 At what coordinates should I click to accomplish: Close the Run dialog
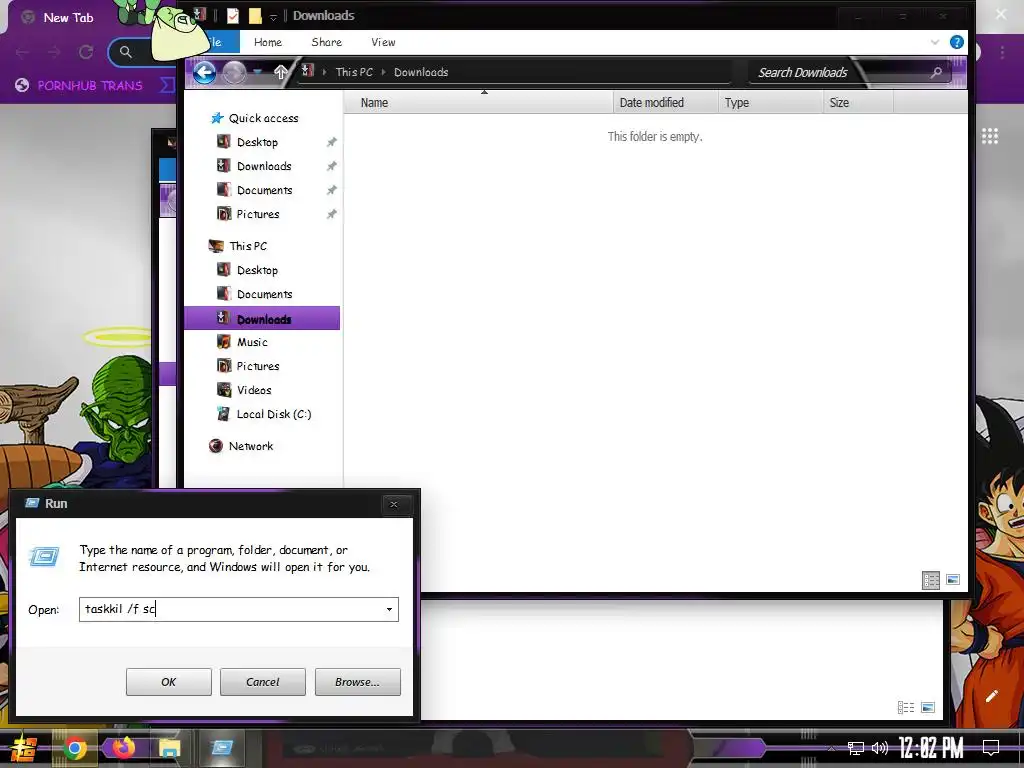[x=394, y=504]
